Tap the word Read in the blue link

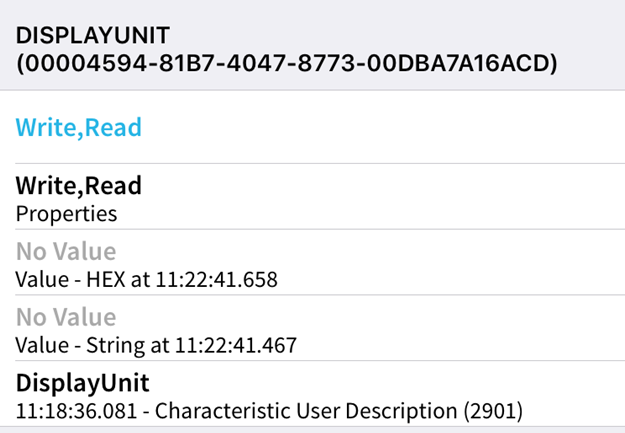coord(113,127)
